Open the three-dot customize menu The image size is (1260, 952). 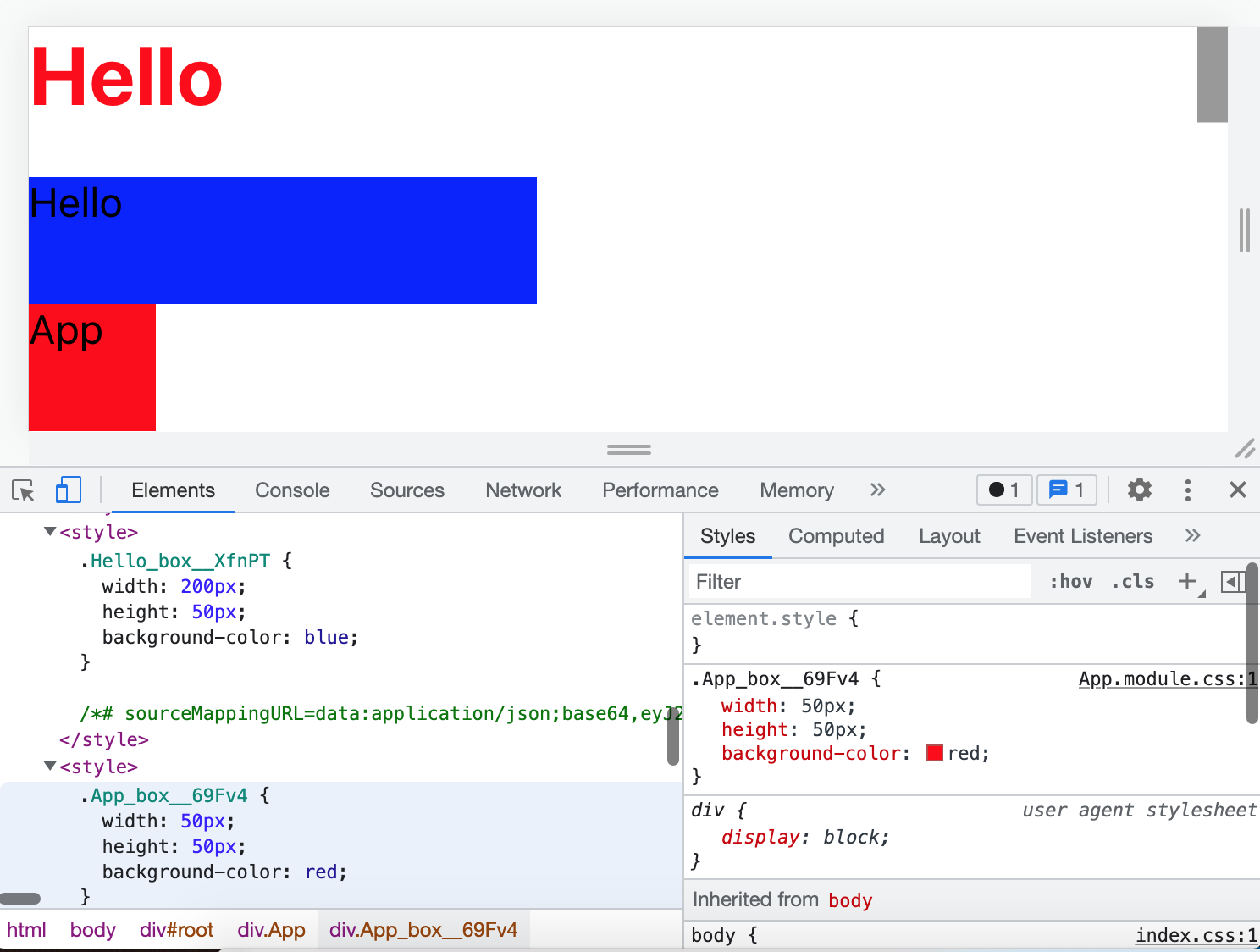click(x=1187, y=490)
